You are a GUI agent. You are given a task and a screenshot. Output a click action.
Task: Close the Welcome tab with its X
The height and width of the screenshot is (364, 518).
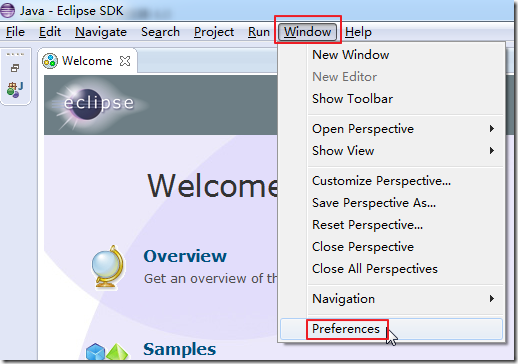pos(125,61)
